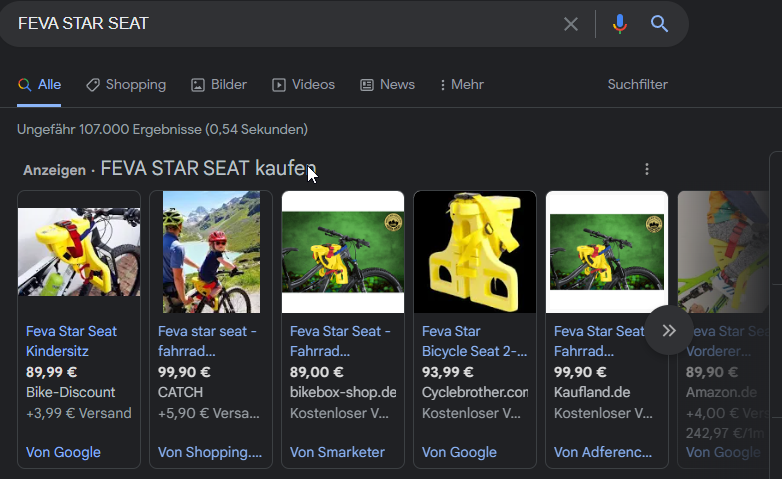Clear the search field with the X icon
Viewport: 782px width, 479px height.
point(571,24)
